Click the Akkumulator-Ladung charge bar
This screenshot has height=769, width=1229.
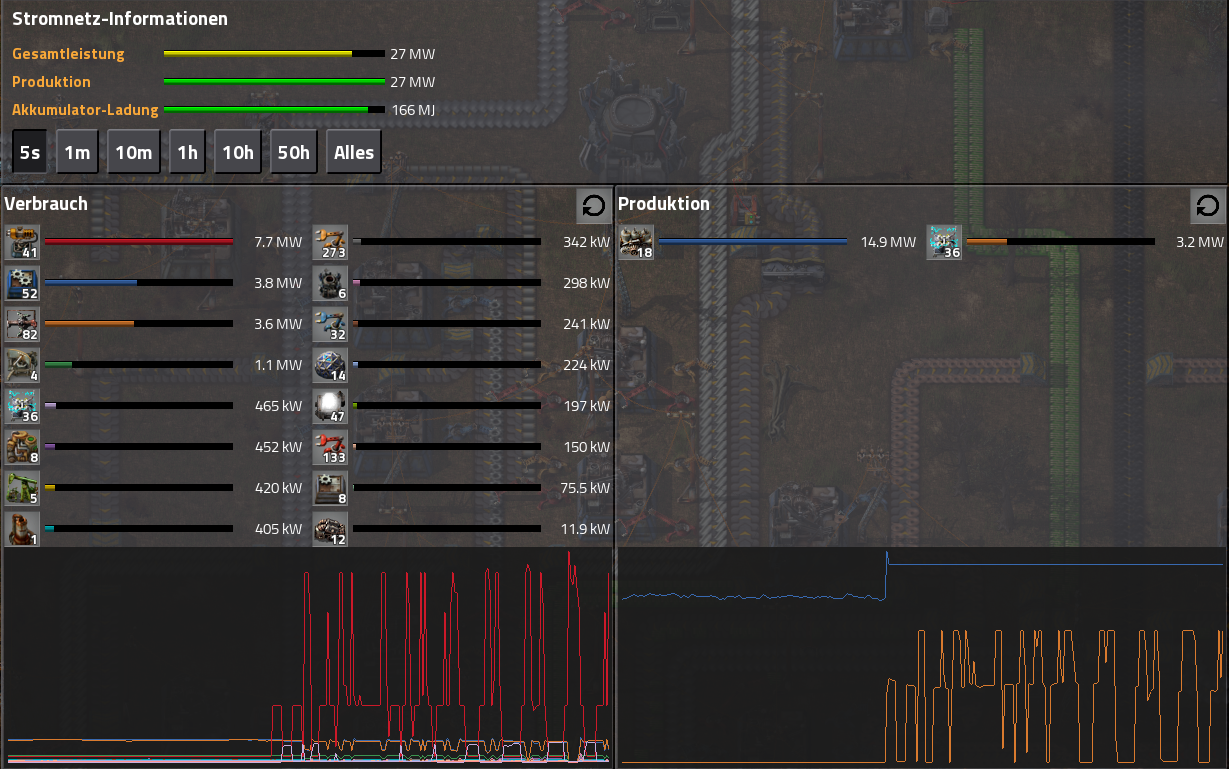pyautogui.click(x=274, y=110)
